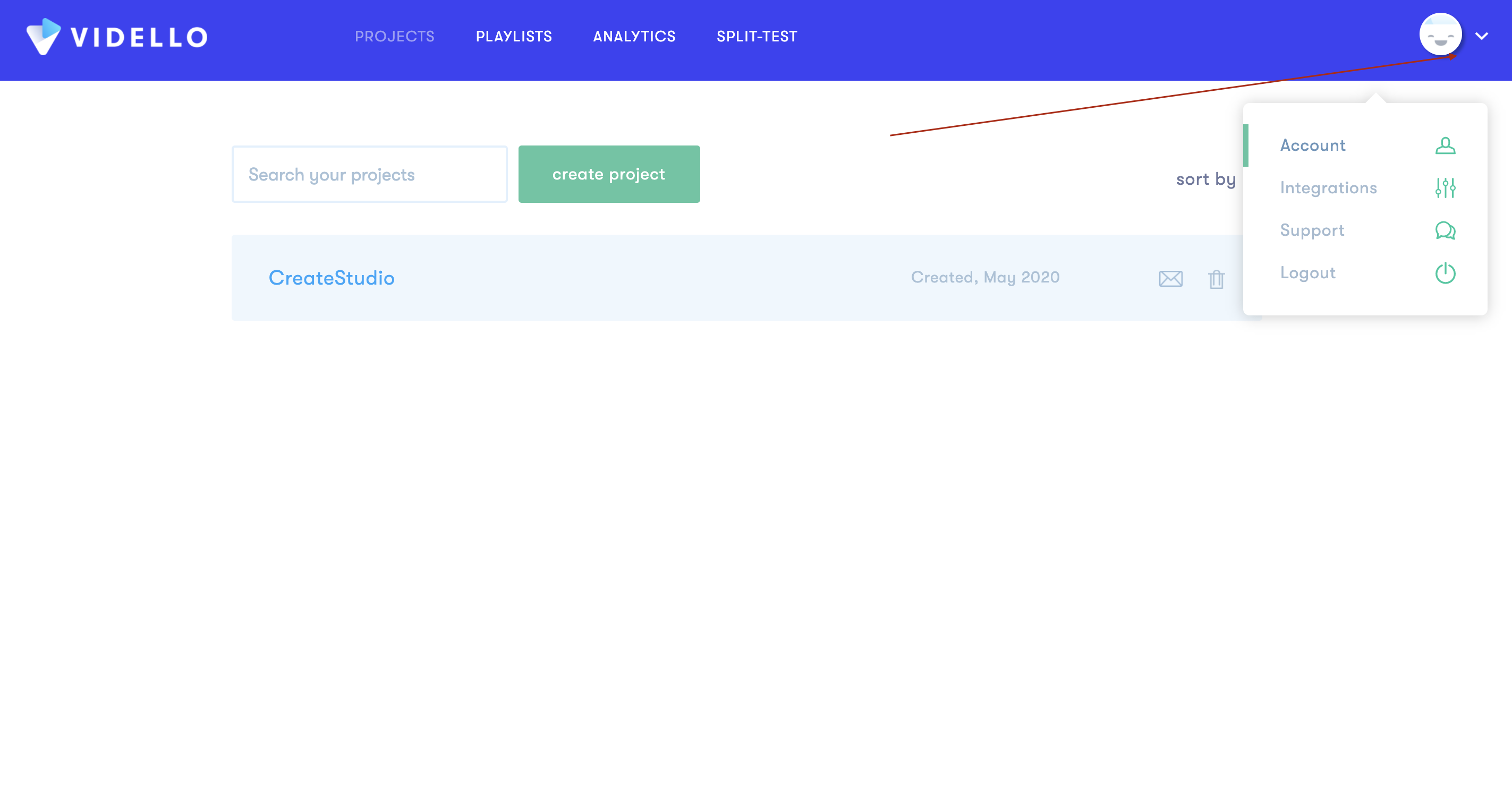Viewport: 1512px width, 788px height.
Task: Open the CreateStudio project
Action: tap(331, 278)
